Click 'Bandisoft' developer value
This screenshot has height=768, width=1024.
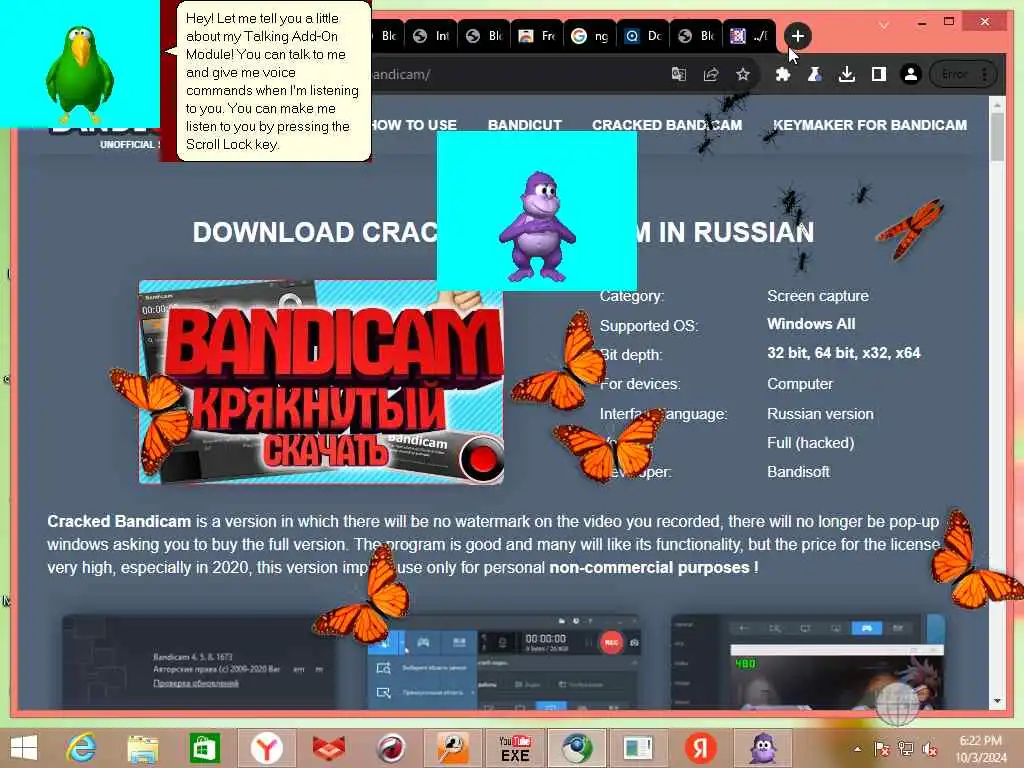pyautogui.click(x=798, y=472)
